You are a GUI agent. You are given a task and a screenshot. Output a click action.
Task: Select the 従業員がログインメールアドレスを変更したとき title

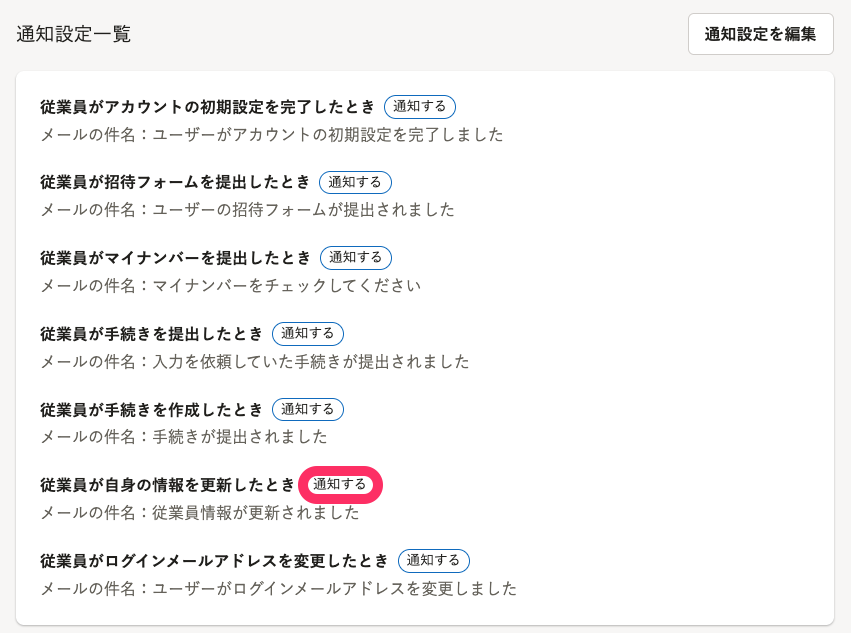215,561
